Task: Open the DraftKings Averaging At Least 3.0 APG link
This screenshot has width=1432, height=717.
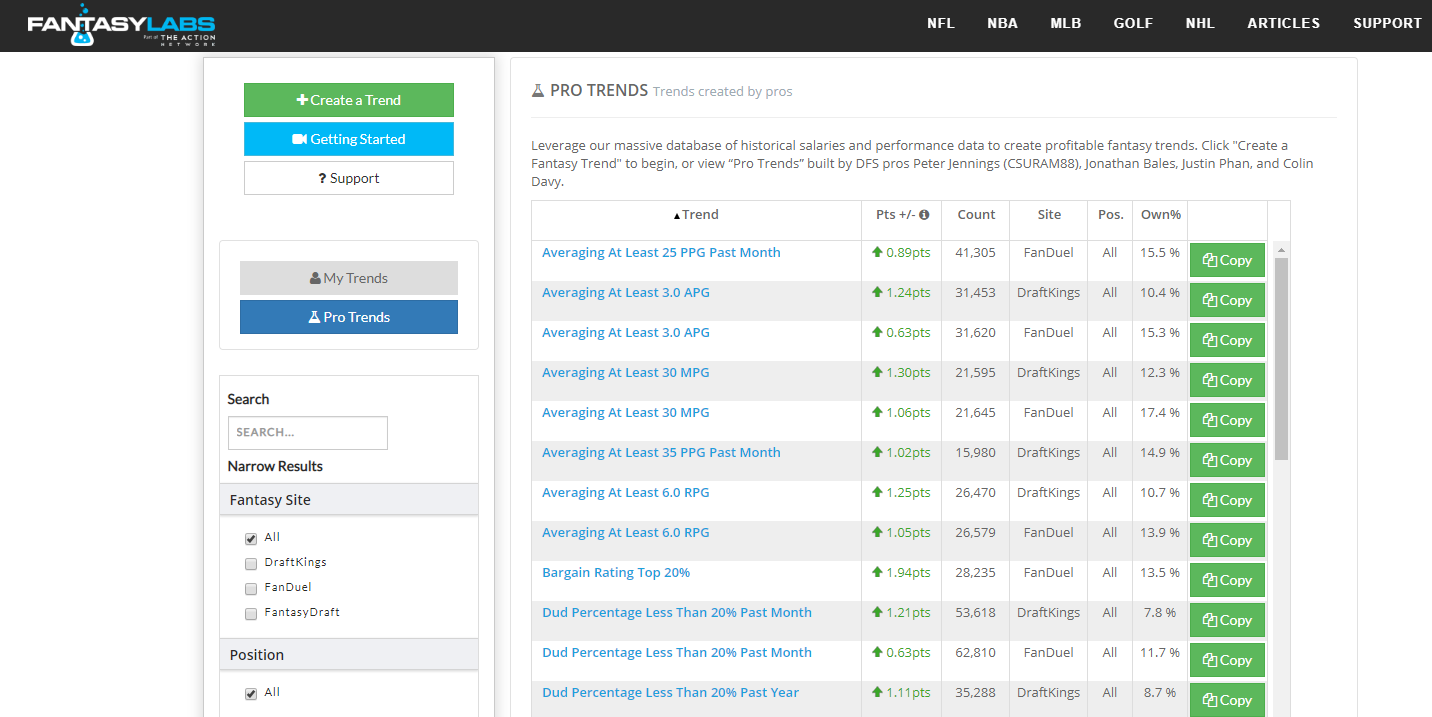Action: 626,293
